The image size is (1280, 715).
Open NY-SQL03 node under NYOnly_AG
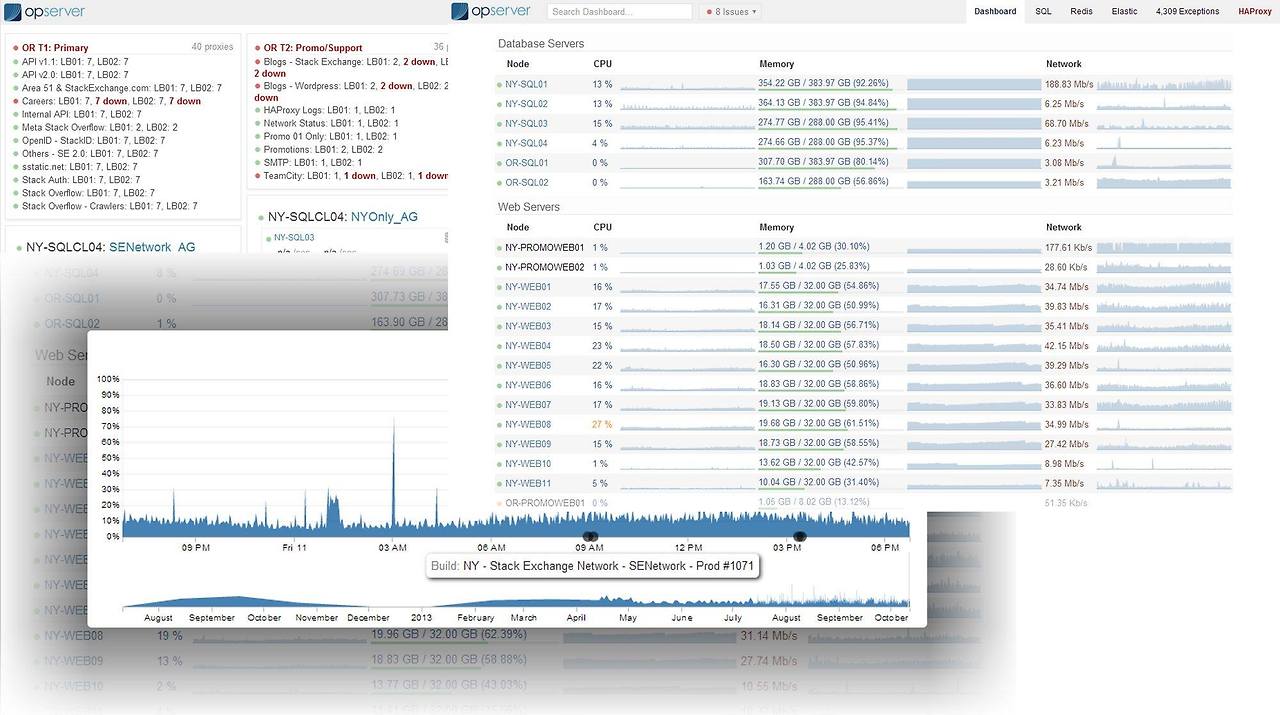coord(294,238)
